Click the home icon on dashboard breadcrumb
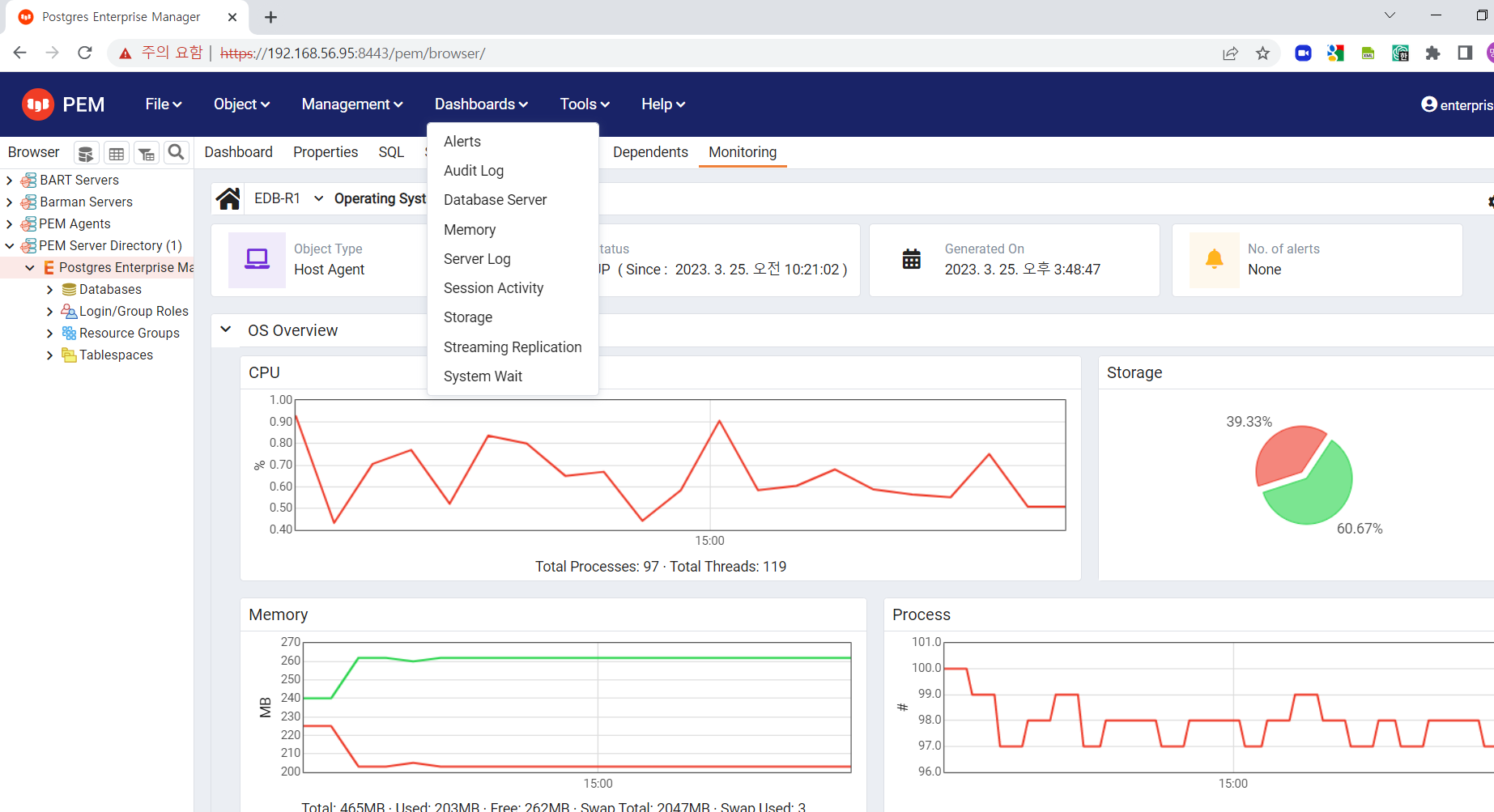The width and height of the screenshot is (1494, 812). click(x=228, y=198)
